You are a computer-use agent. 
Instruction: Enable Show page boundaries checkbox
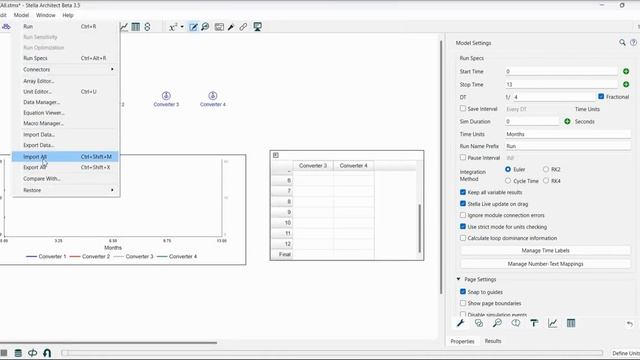[463, 303]
